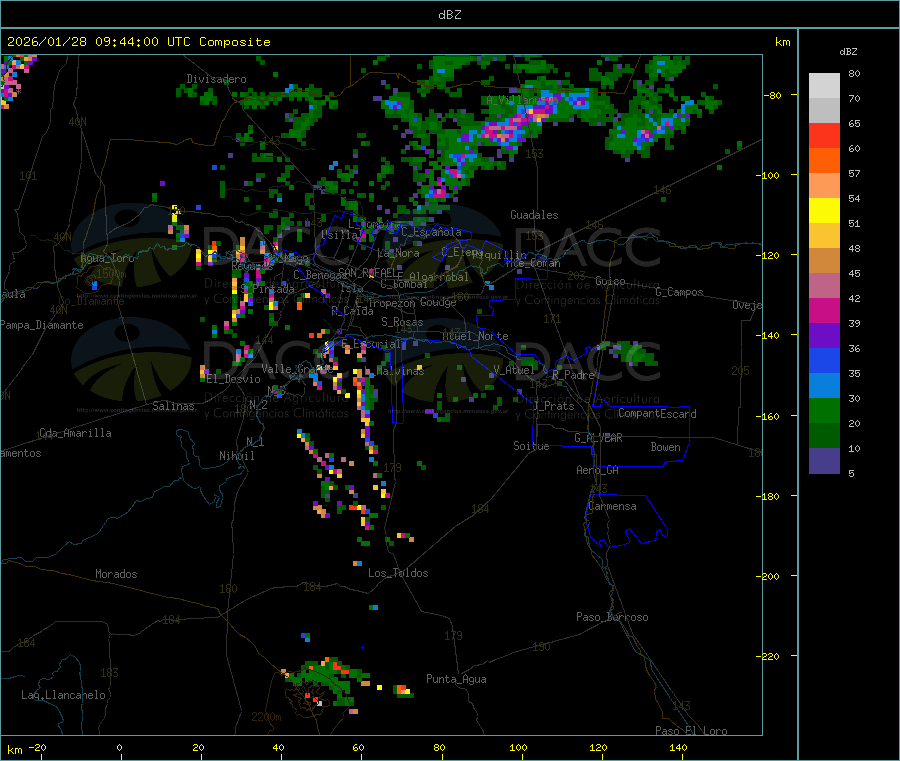The width and height of the screenshot is (900, 761).
Task: Click the 'Guadales' map label
Action: 534,215
